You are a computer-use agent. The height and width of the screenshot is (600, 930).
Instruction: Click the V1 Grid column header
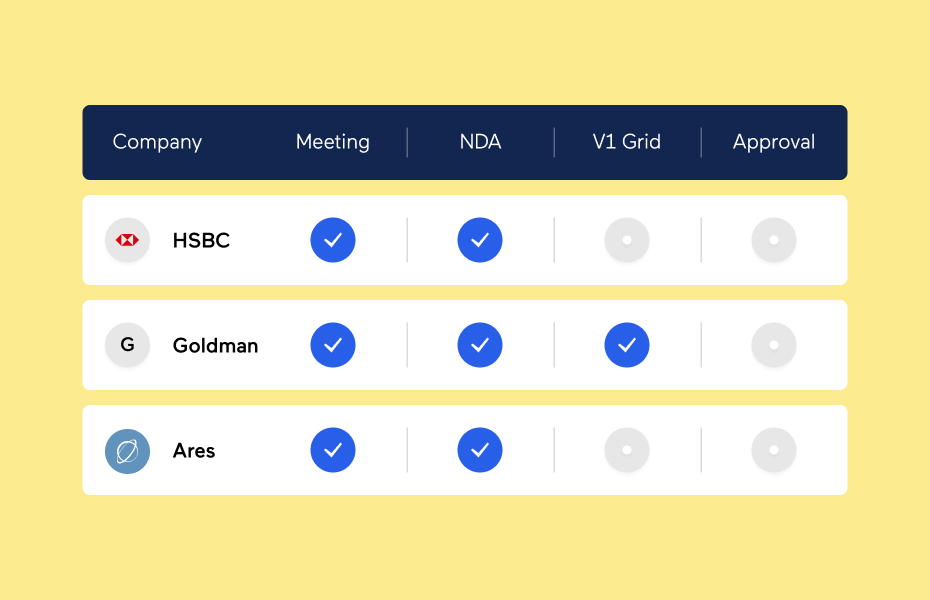(627, 142)
